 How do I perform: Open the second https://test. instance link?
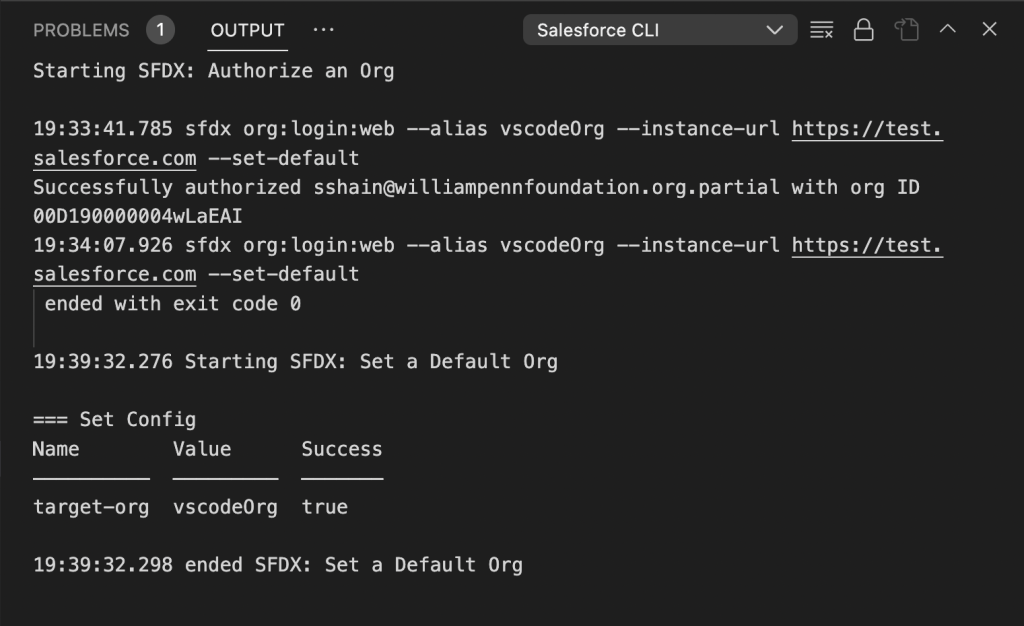coord(867,246)
